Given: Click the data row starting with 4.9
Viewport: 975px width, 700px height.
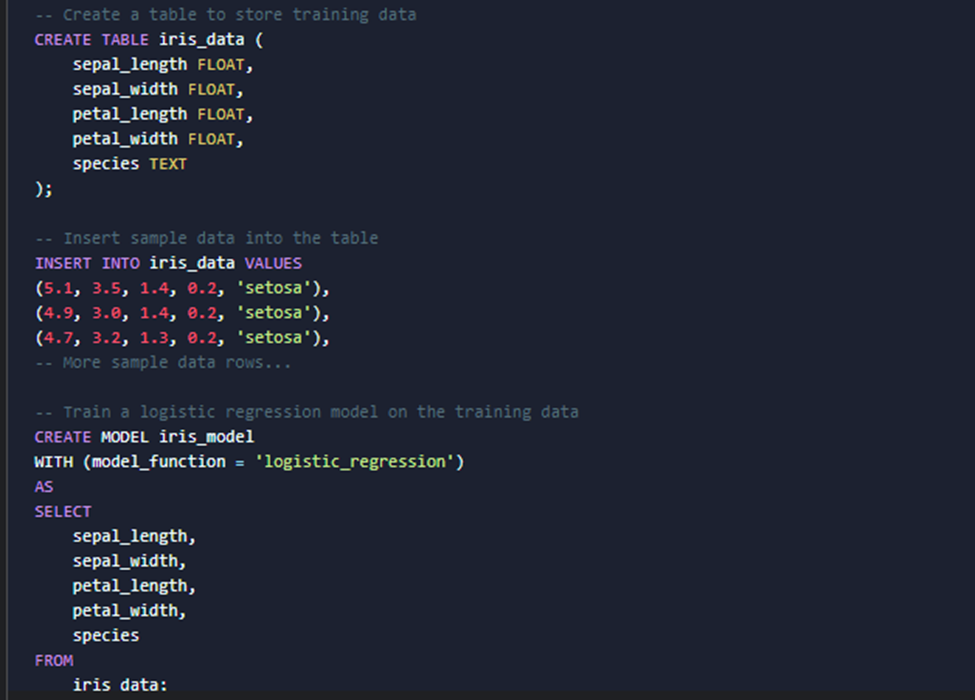Looking at the screenshot, I should tap(182, 313).
